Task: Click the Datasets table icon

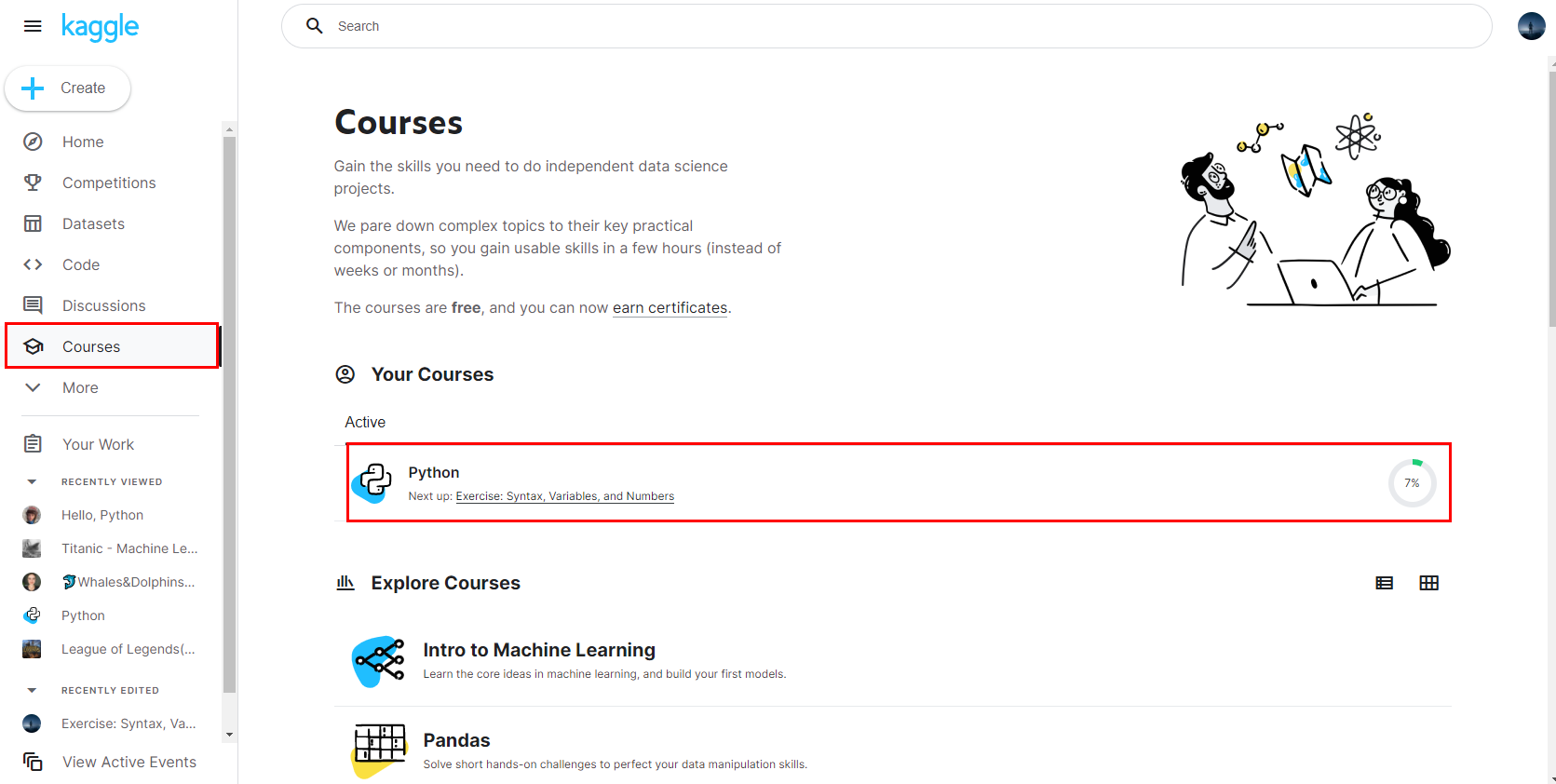Action: (x=33, y=223)
